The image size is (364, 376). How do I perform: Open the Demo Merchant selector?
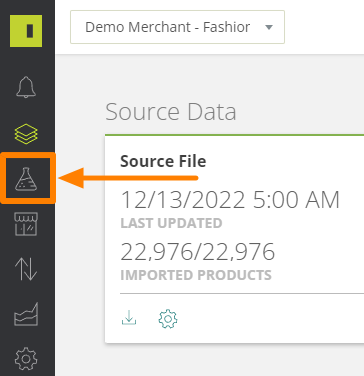[177, 27]
